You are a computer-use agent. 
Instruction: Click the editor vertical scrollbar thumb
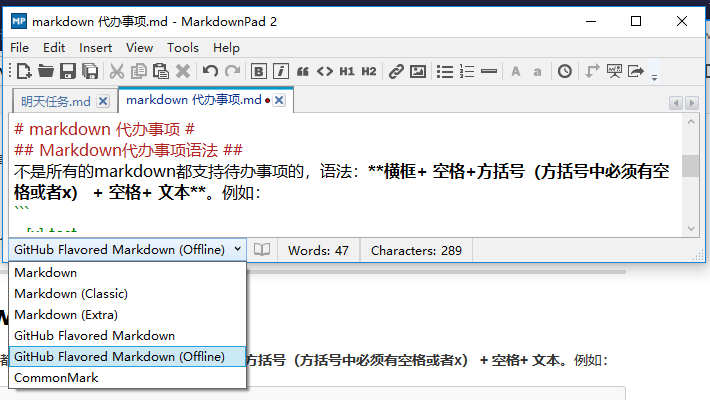coord(691,166)
